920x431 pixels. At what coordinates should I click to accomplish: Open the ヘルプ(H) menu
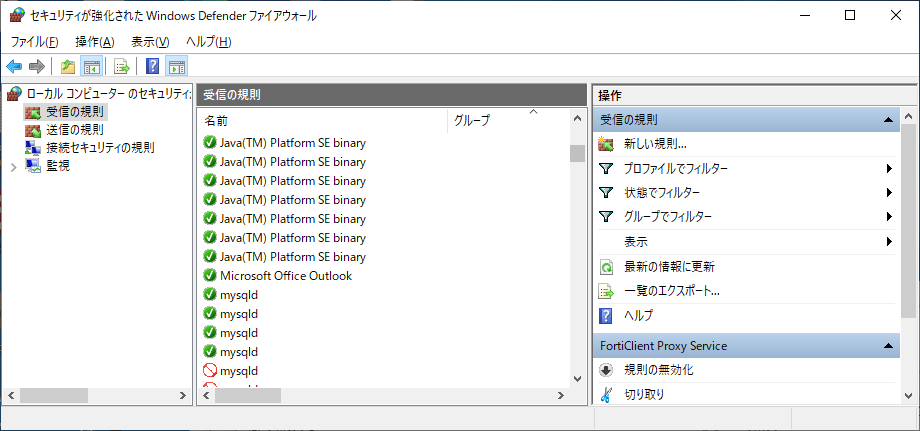tap(209, 42)
